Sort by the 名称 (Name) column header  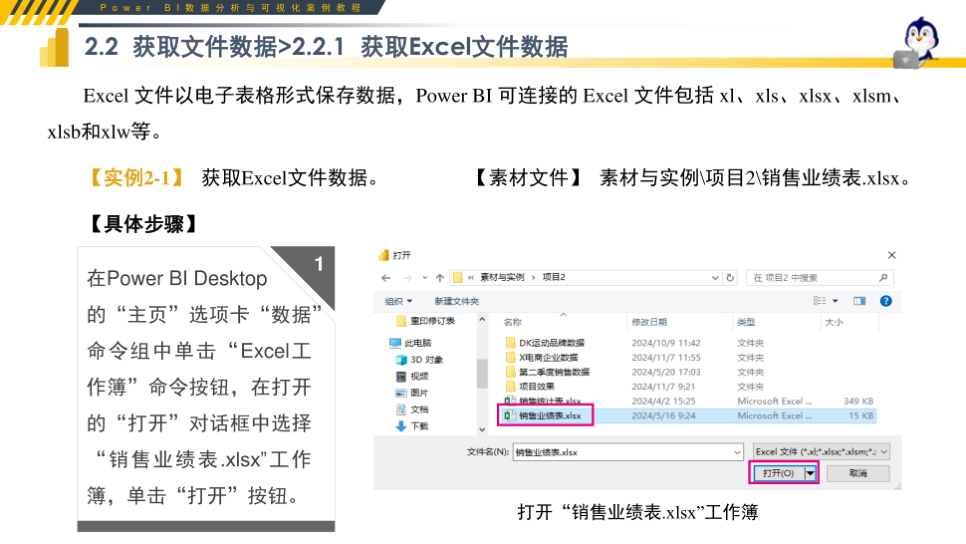[513, 322]
